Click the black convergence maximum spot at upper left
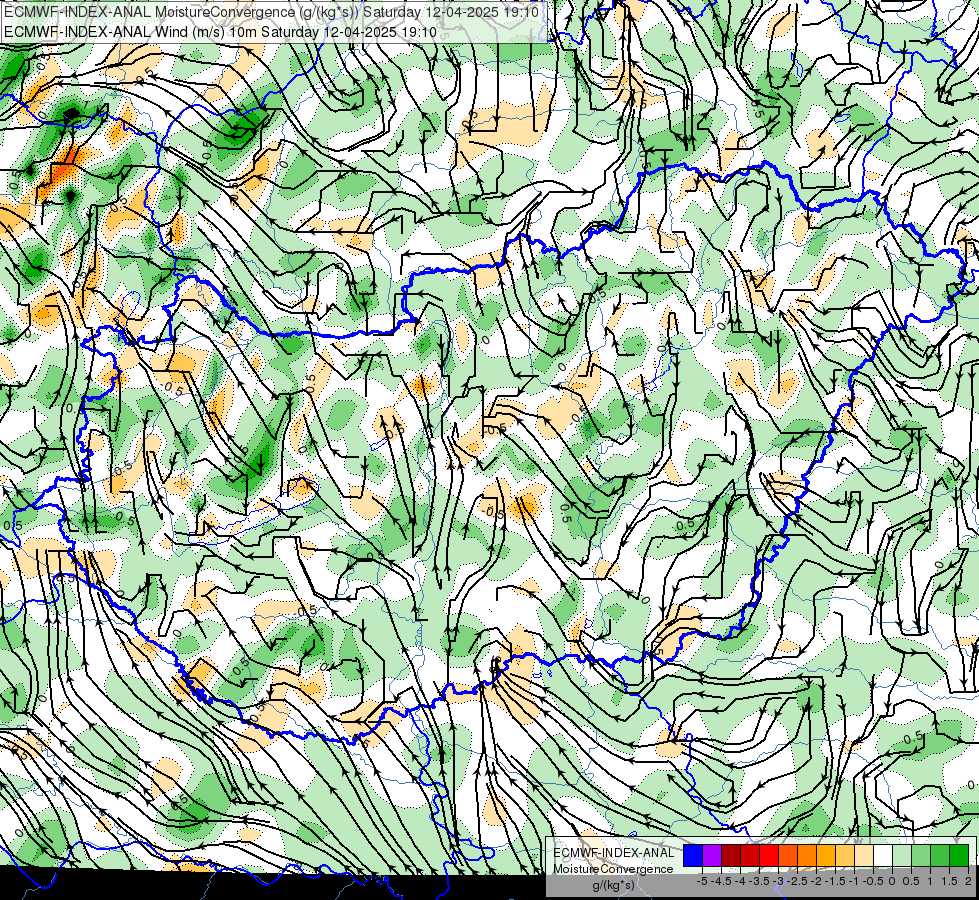The height and width of the screenshot is (900, 979). [x=72, y=114]
